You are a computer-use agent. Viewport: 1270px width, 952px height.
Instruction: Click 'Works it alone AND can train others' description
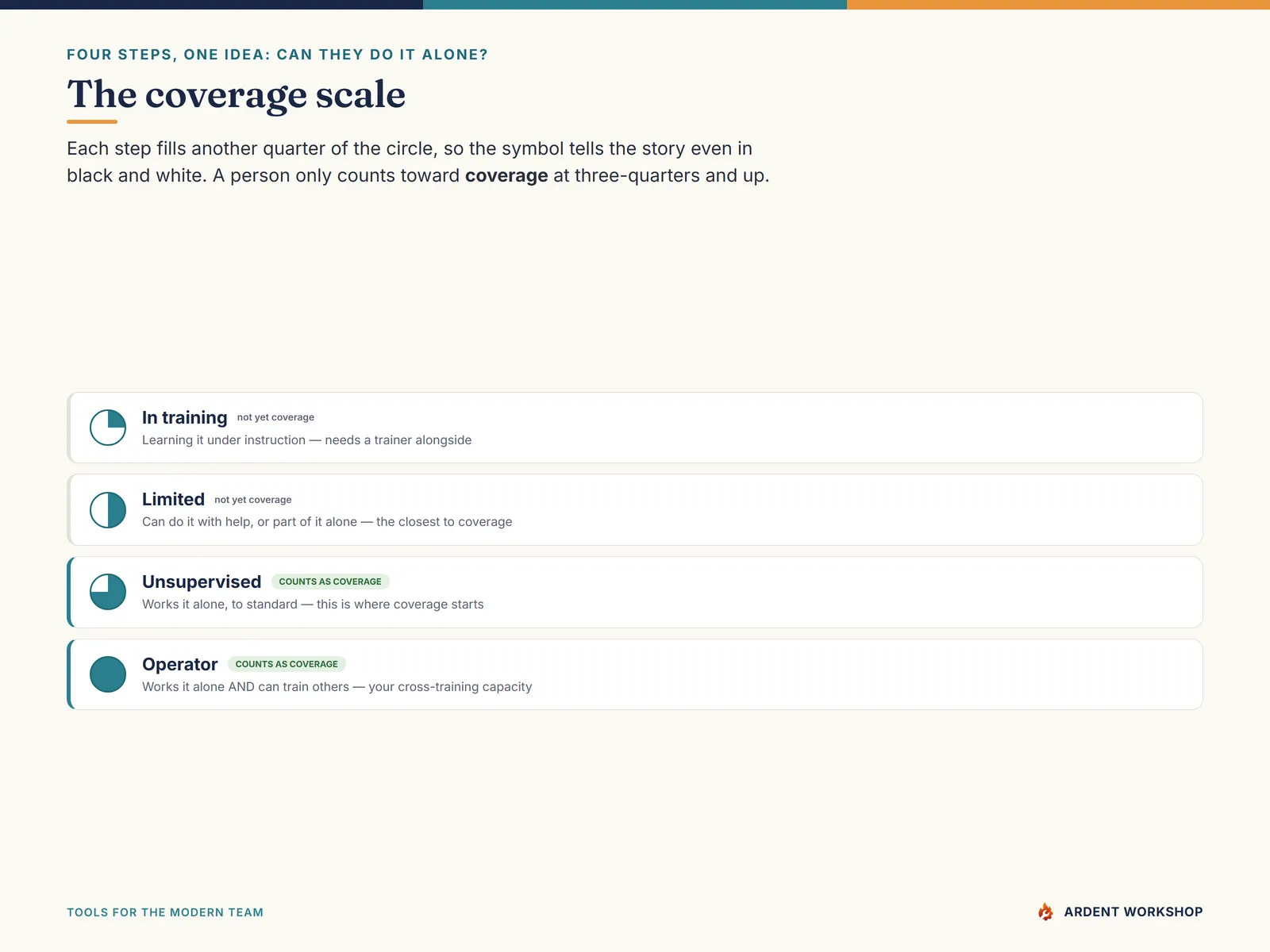[337, 687]
